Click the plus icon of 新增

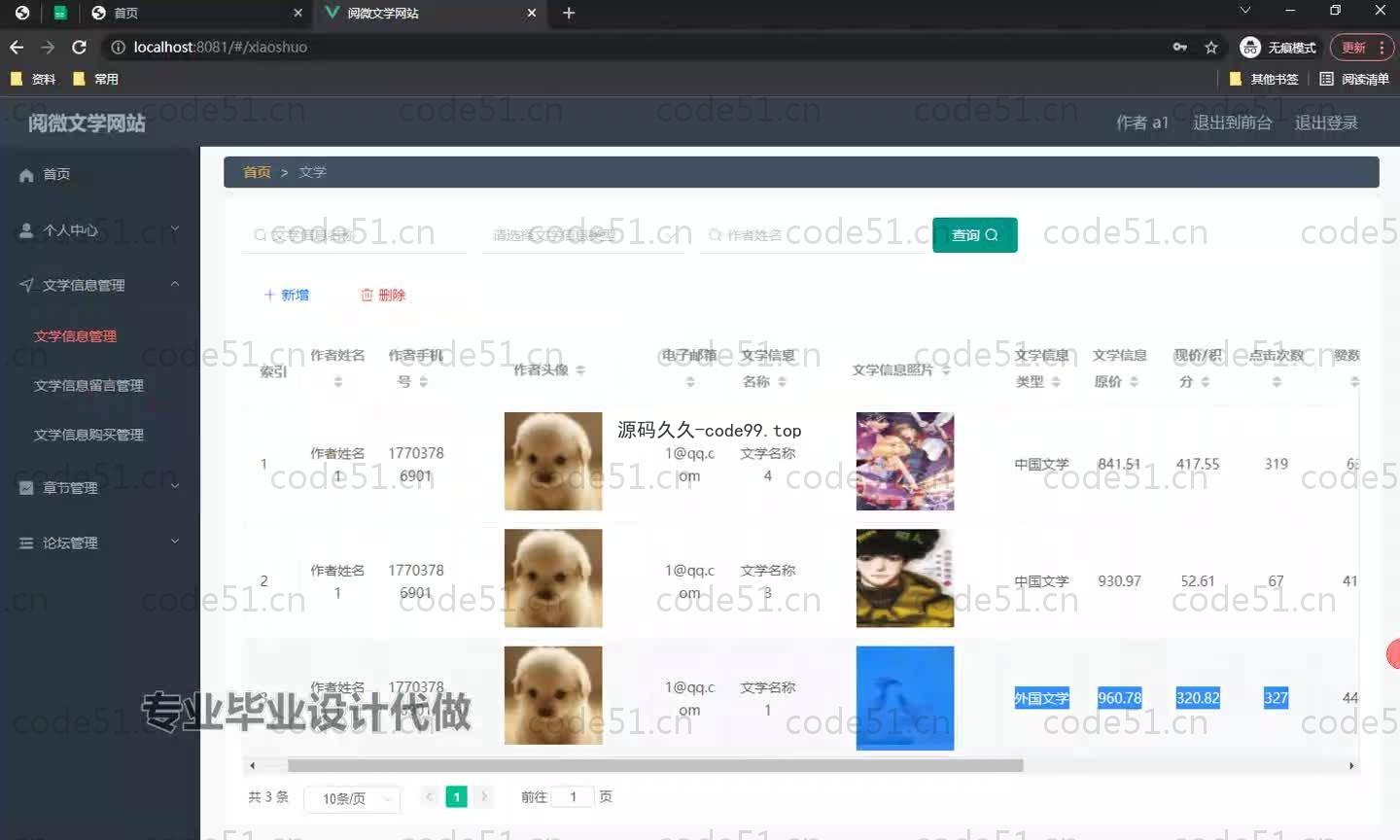(x=269, y=295)
